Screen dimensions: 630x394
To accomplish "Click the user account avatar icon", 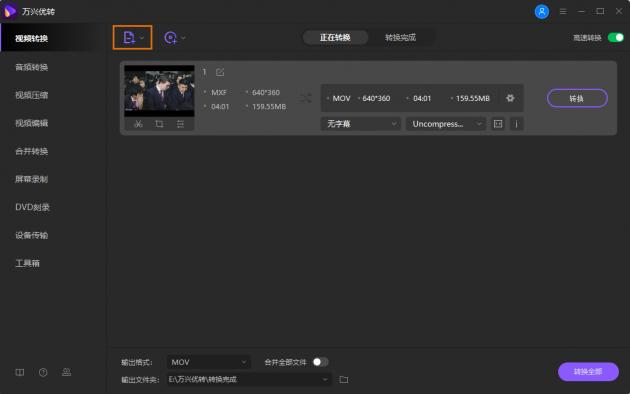I will coord(542,11).
